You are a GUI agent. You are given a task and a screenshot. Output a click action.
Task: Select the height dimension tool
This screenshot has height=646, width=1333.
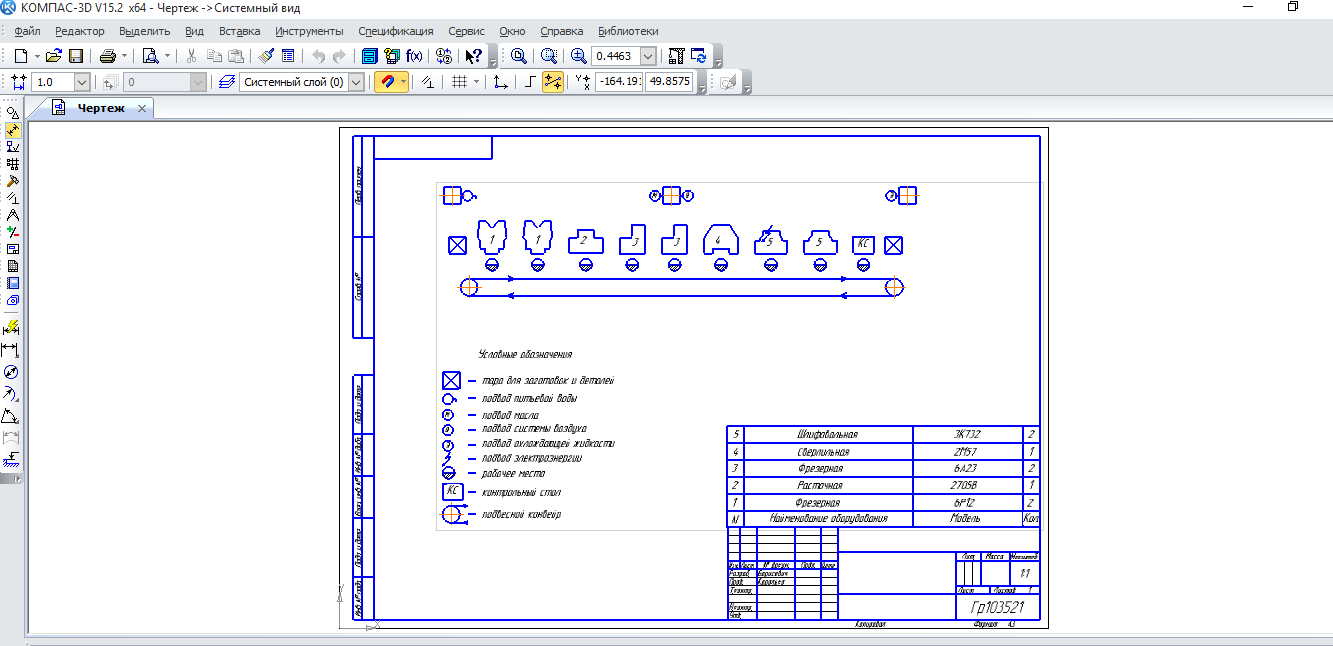[11, 460]
